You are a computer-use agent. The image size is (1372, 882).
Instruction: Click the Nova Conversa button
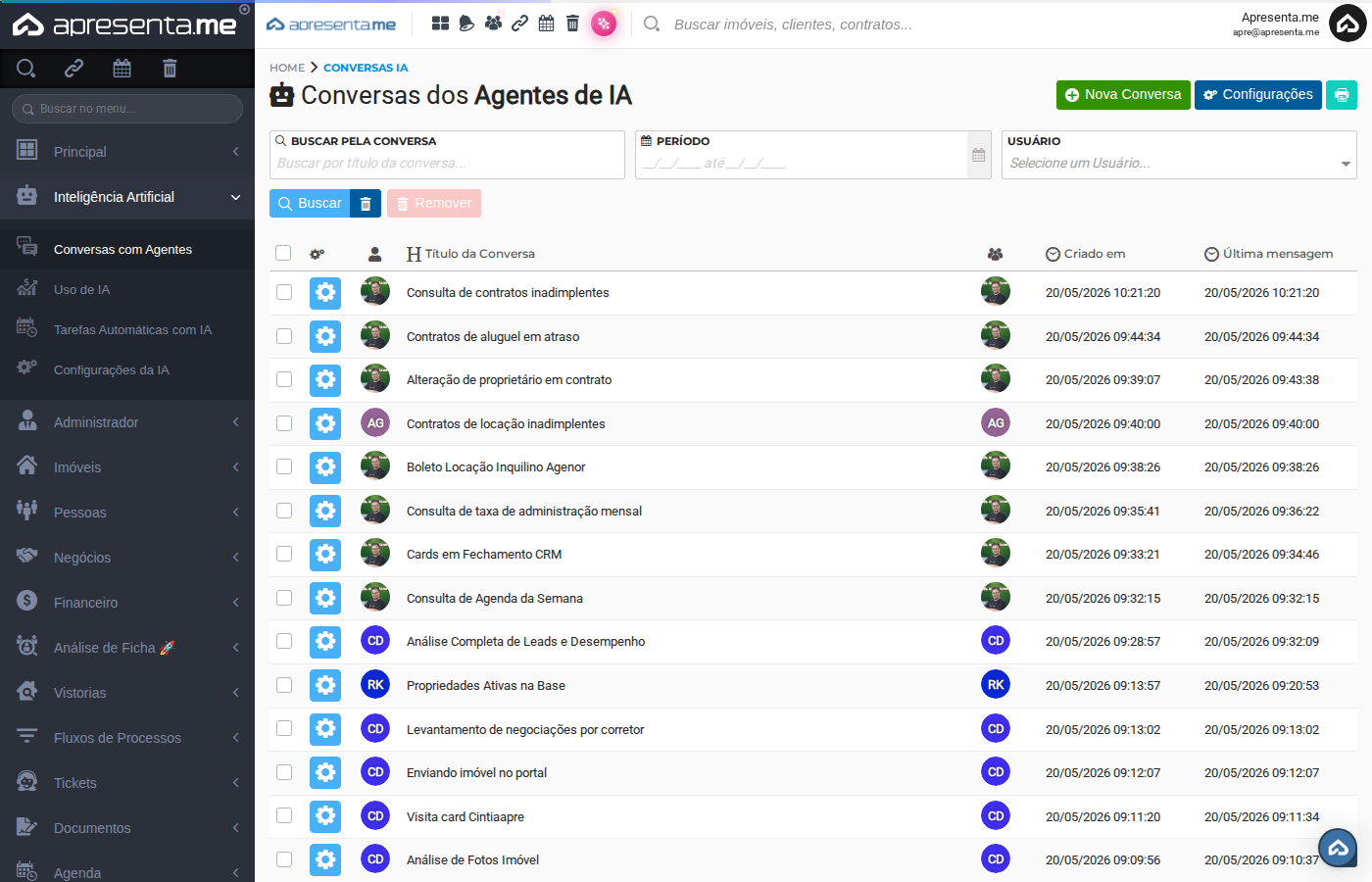[x=1123, y=95]
